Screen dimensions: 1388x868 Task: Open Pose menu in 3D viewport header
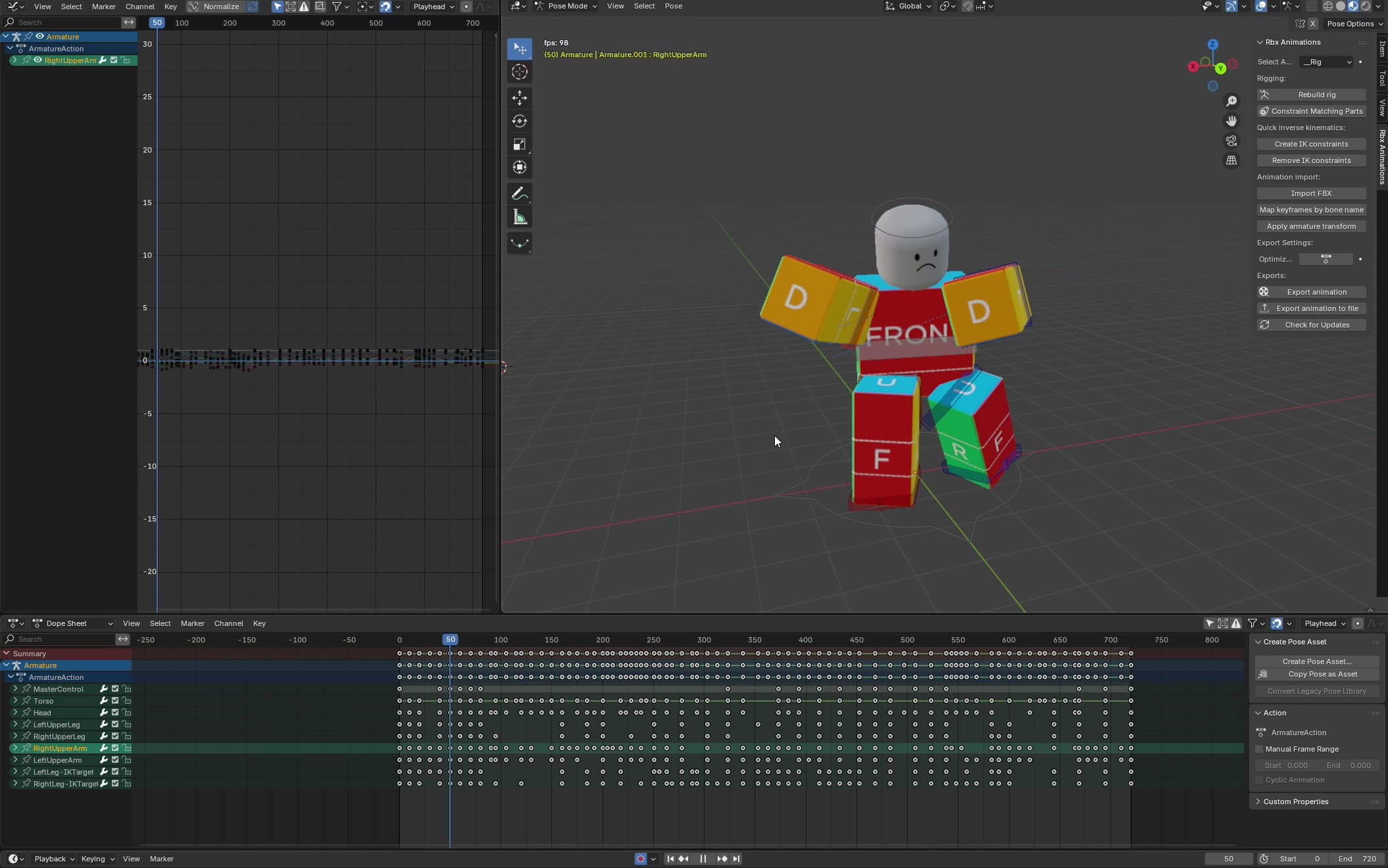pyautogui.click(x=673, y=6)
